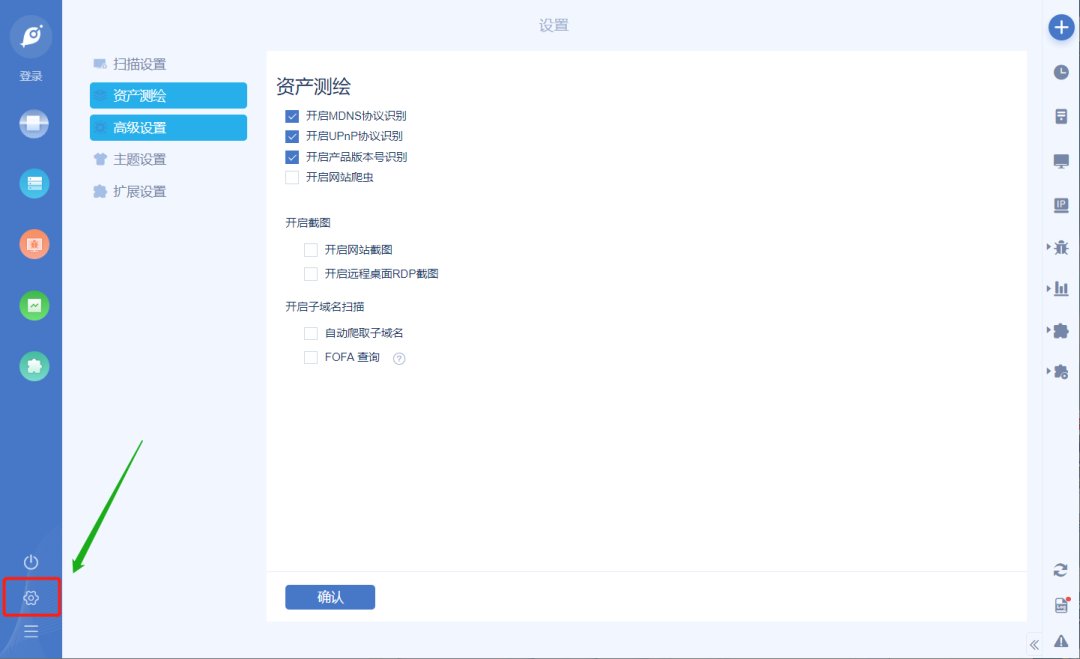Screen dimensions: 1080x659
Task: Expand the arrow beside puzzle gear icon
Action: (1048, 371)
